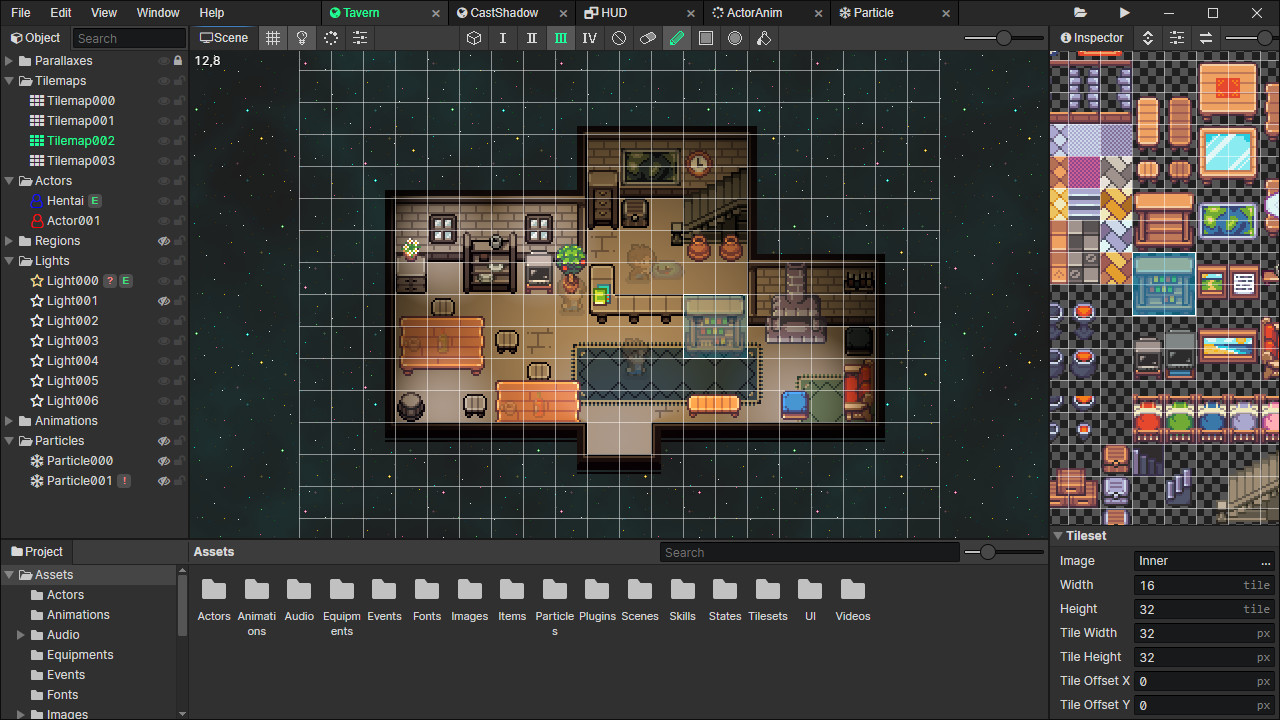Choose the Bucket fill tool
The height and width of the screenshot is (720, 1280).
[x=763, y=37]
